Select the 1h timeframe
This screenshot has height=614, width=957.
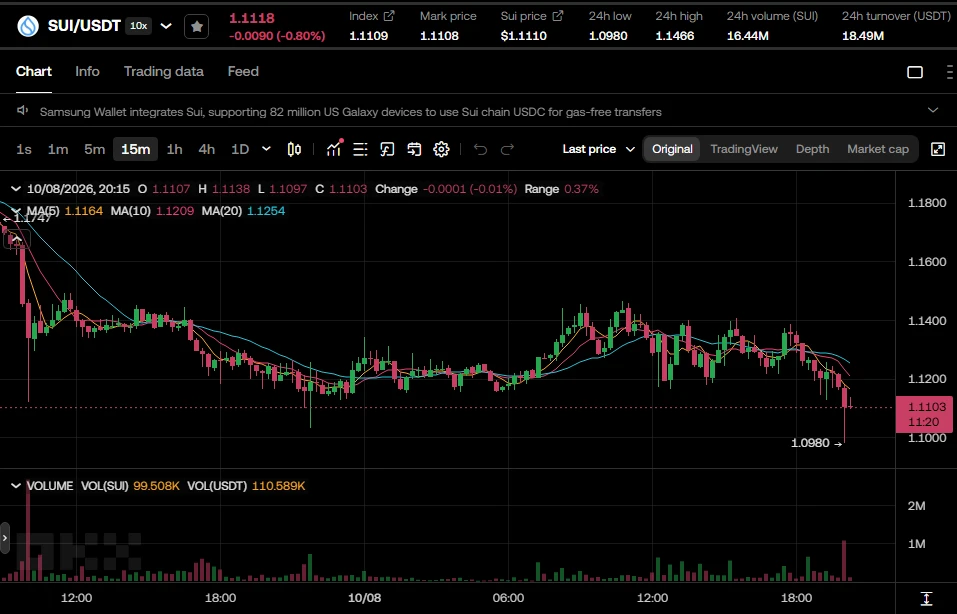[175, 149]
